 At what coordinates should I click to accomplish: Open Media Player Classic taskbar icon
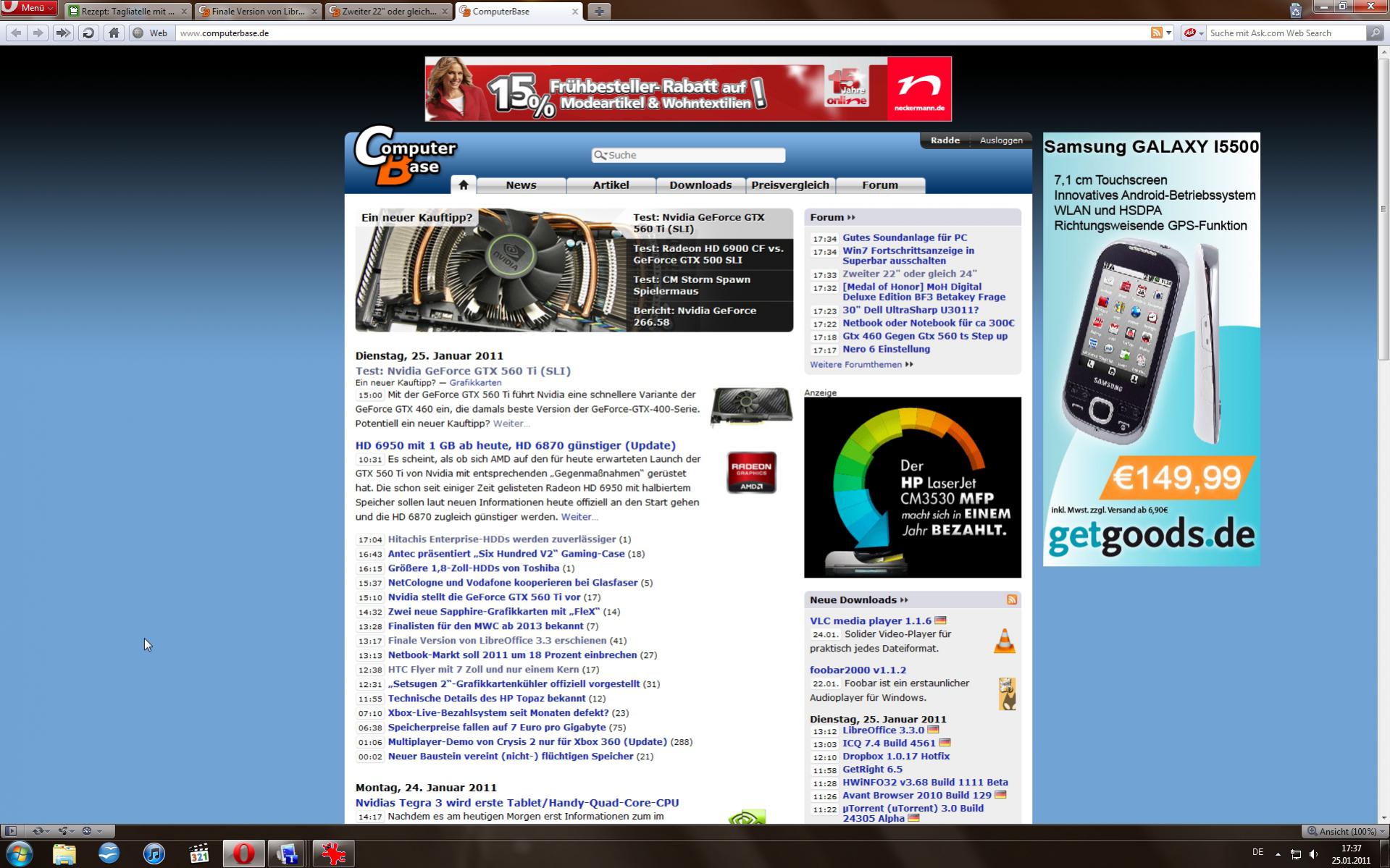[199, 854]
